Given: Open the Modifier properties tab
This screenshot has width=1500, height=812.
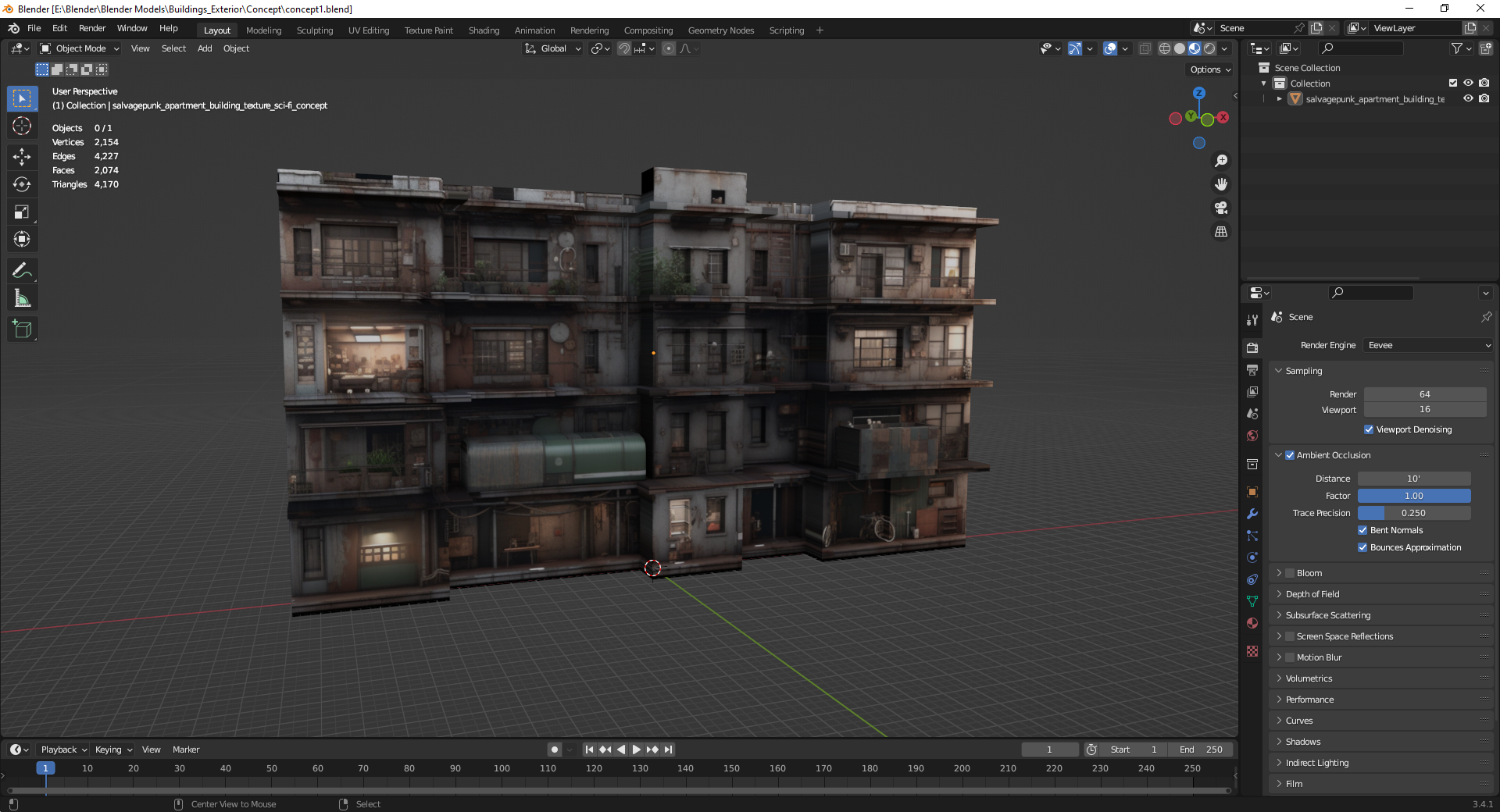Looking at the screenshot, I should pos(1252,514).
